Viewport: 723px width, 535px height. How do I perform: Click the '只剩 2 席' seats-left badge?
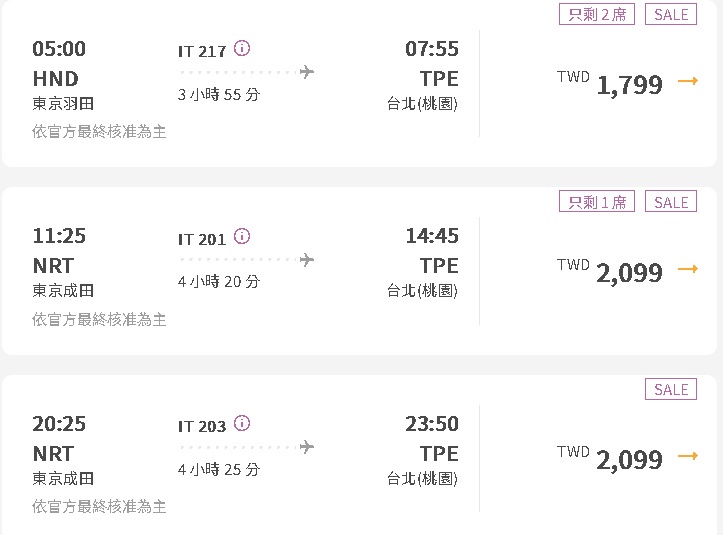coord(597,14)
